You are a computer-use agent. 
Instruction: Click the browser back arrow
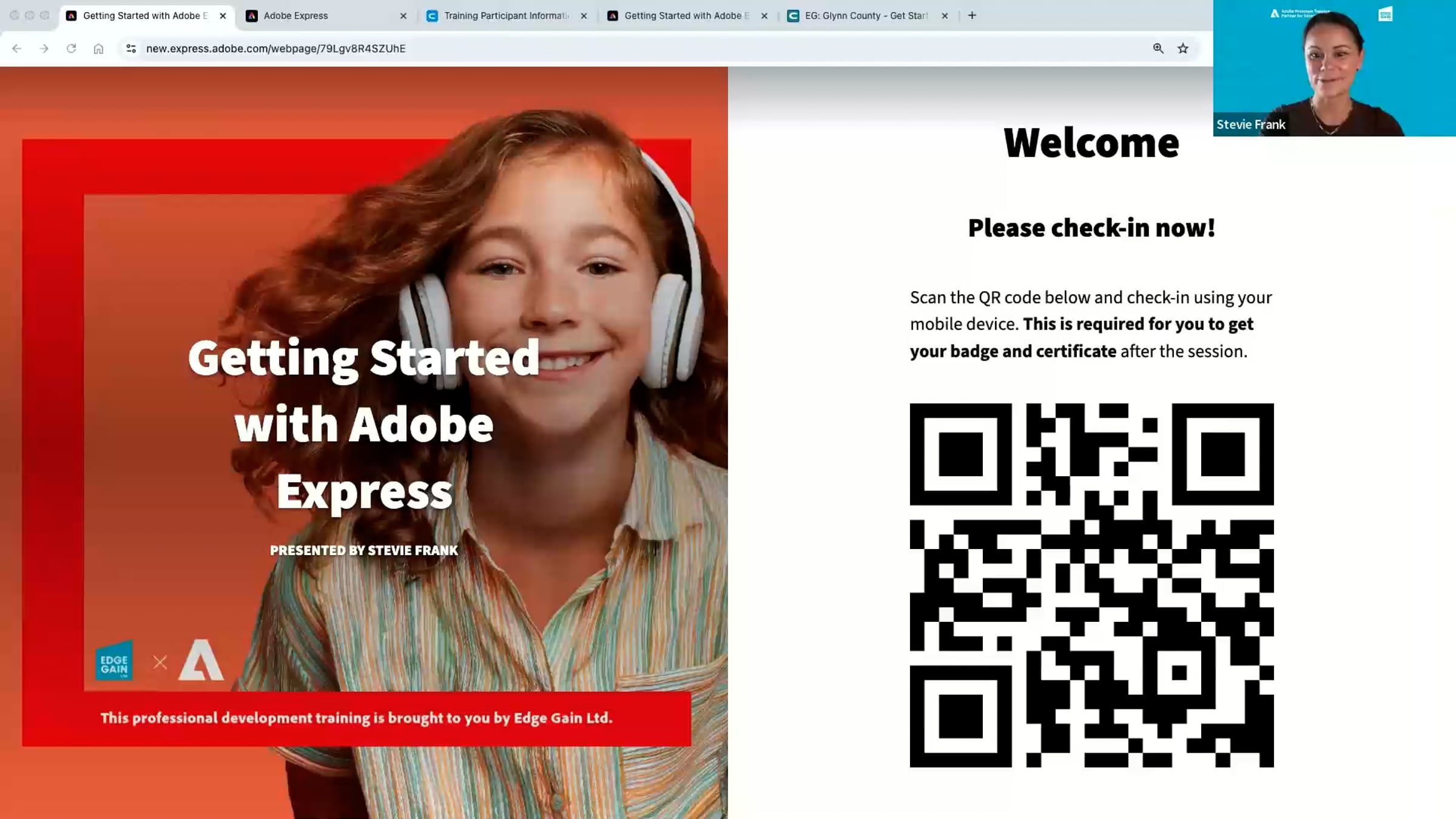tap(16, 49)
